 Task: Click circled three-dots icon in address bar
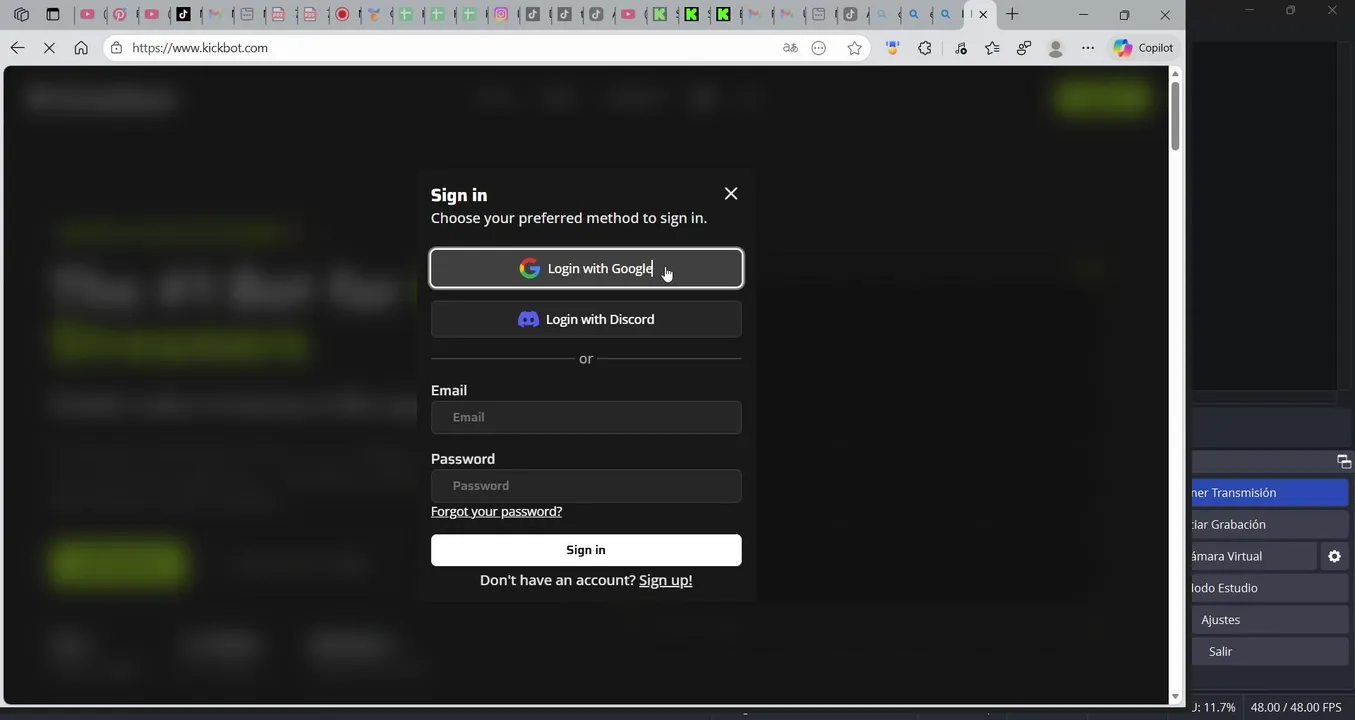click(819, 48)
